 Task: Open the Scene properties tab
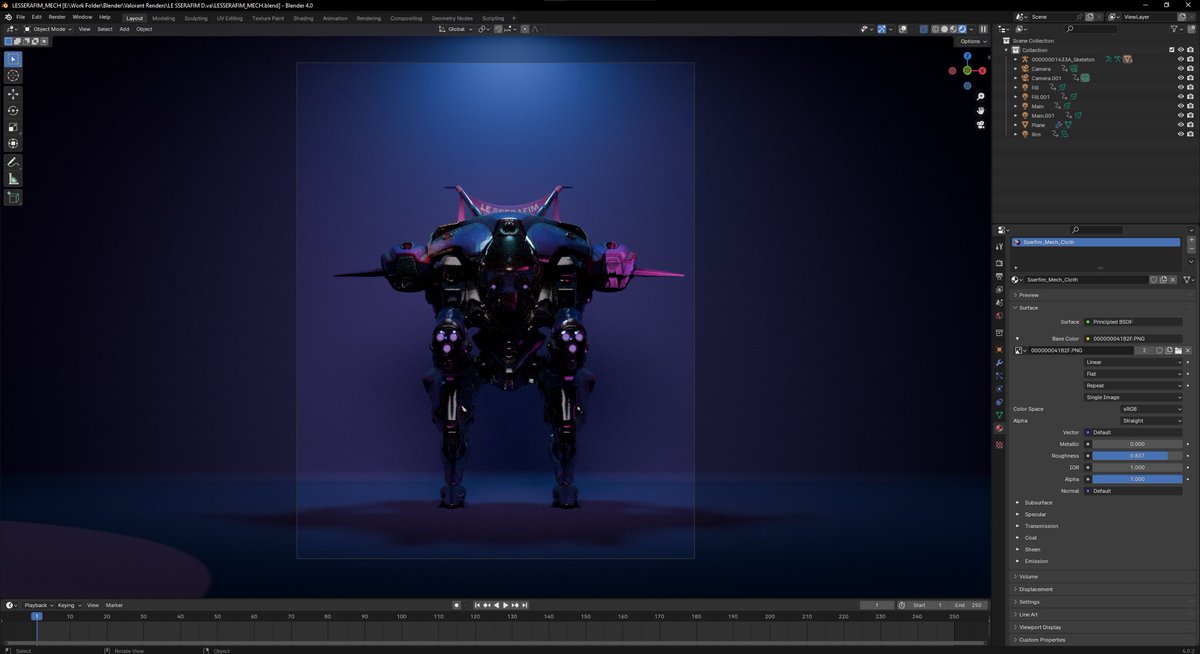(999, 303)
